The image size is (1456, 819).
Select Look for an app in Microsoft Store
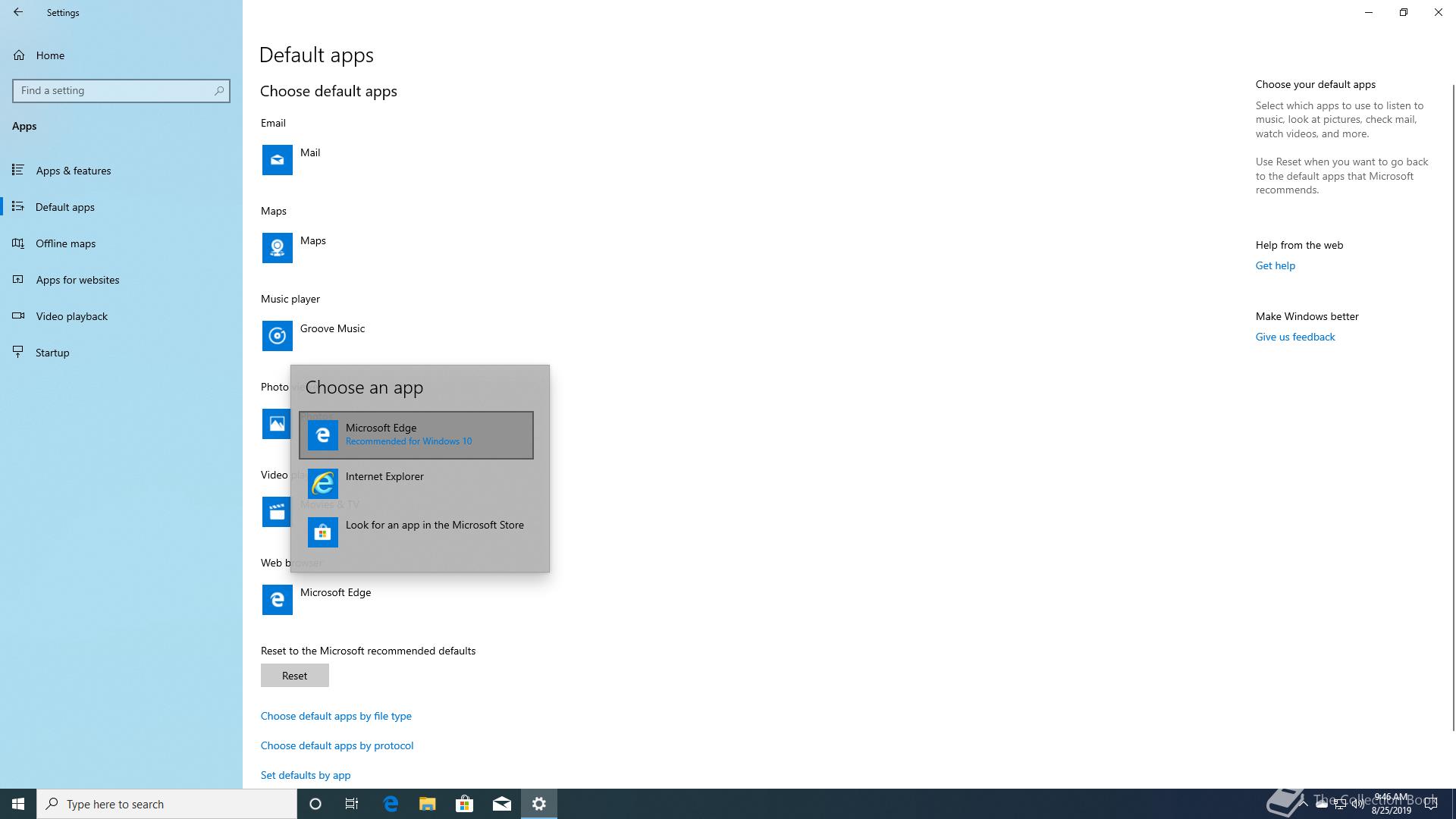coord(416,532)
